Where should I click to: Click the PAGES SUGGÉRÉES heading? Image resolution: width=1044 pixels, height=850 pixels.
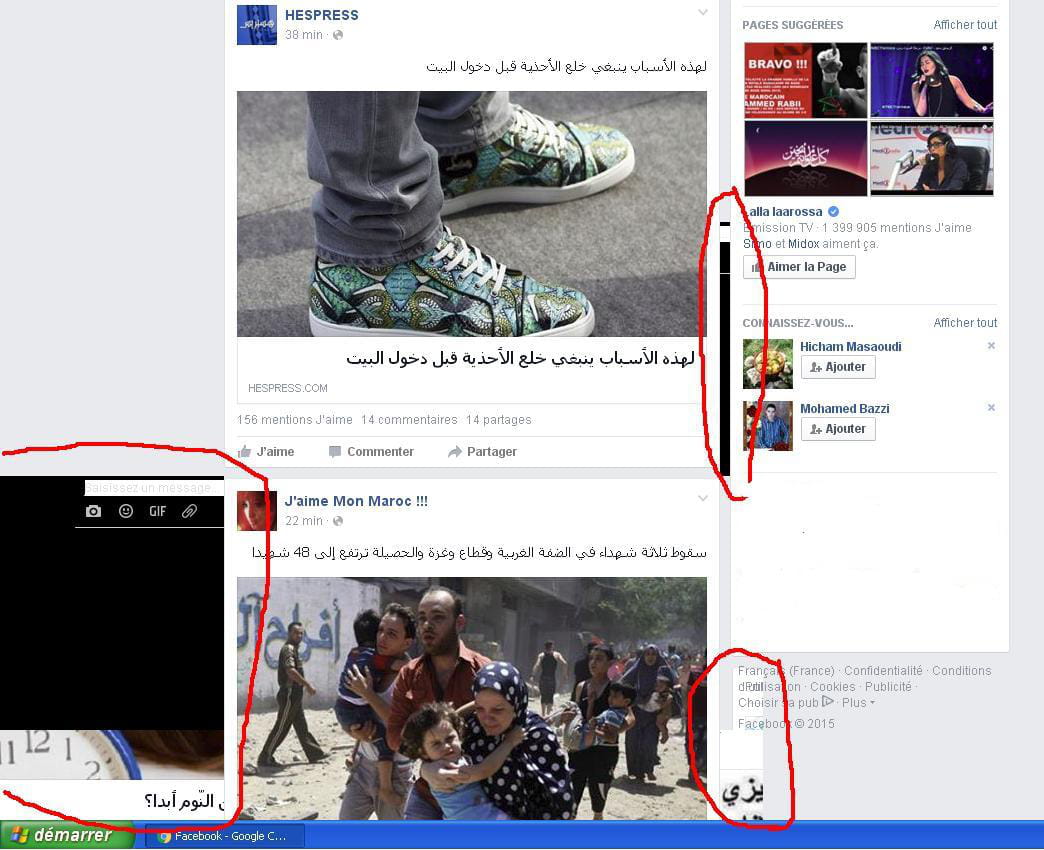point(792,25)
